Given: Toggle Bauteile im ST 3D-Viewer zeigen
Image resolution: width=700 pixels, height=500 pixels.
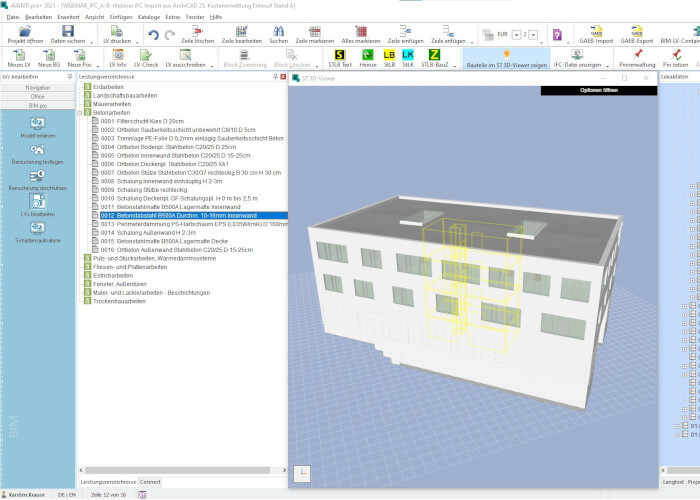Looking at the screenshot, I should 507,58.
